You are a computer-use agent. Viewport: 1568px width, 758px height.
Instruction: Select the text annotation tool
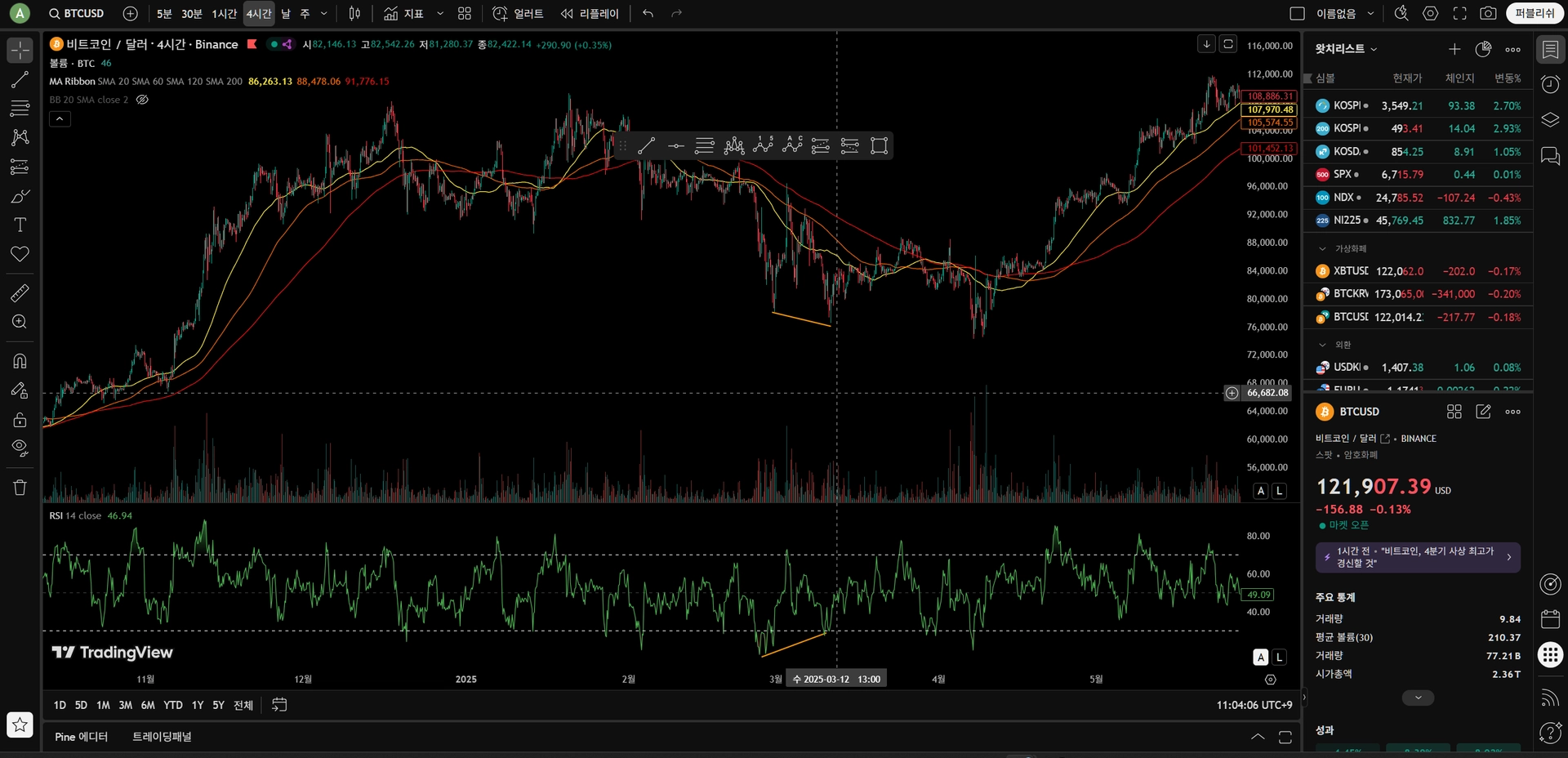point(20,225)
